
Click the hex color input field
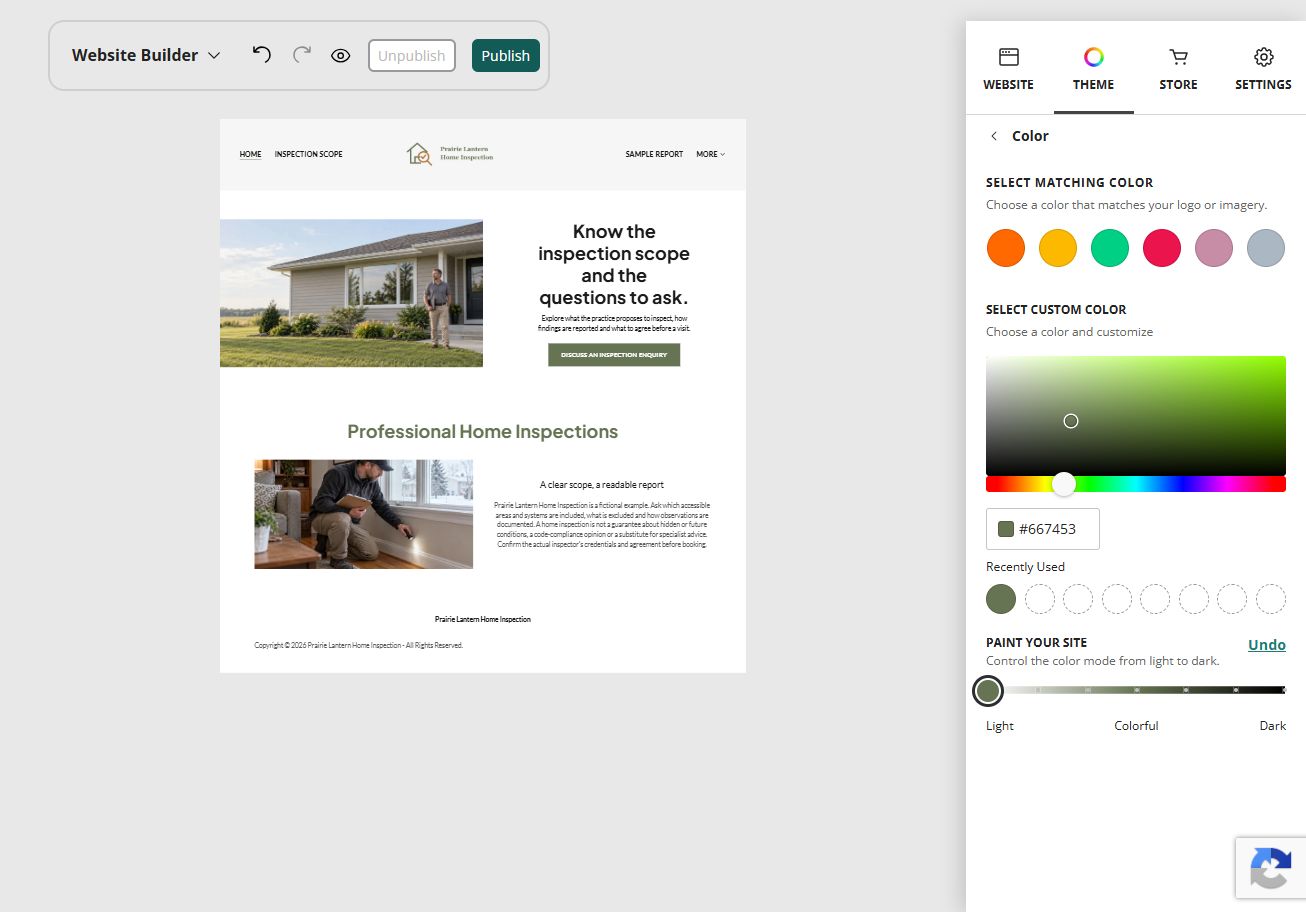[1043, 529]
